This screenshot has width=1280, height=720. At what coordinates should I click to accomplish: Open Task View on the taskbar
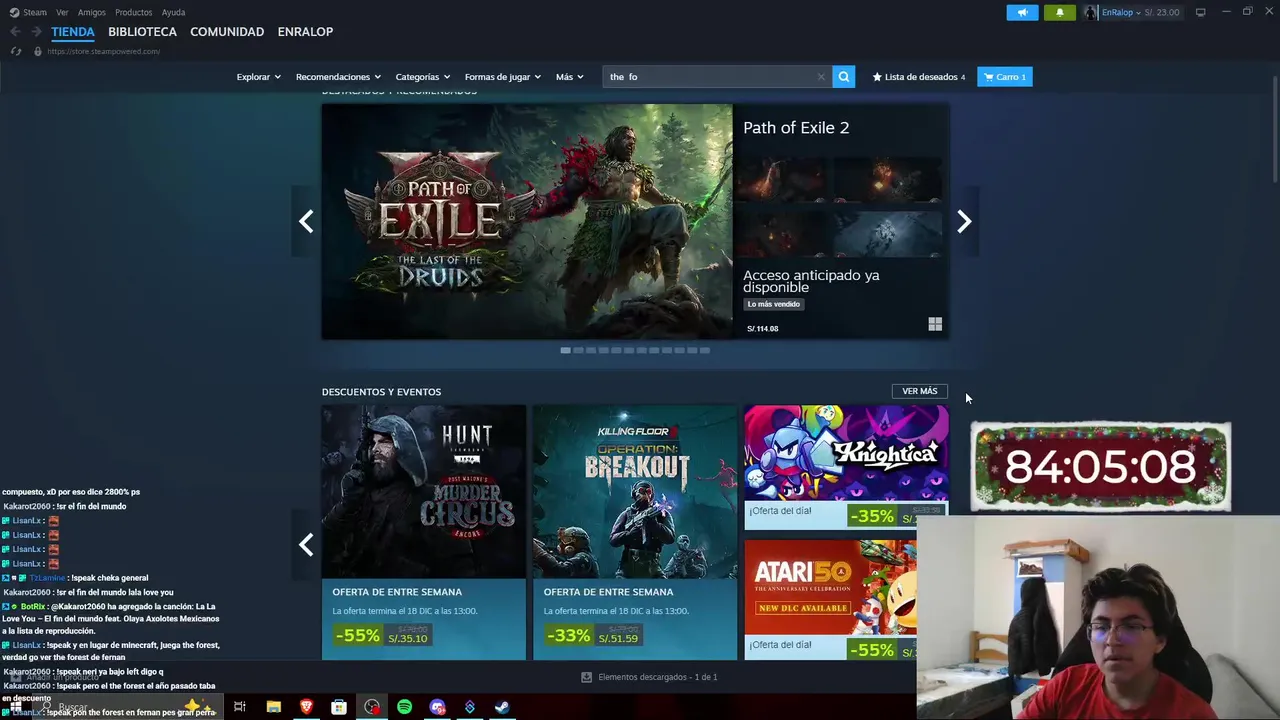[x=240, y=707]
